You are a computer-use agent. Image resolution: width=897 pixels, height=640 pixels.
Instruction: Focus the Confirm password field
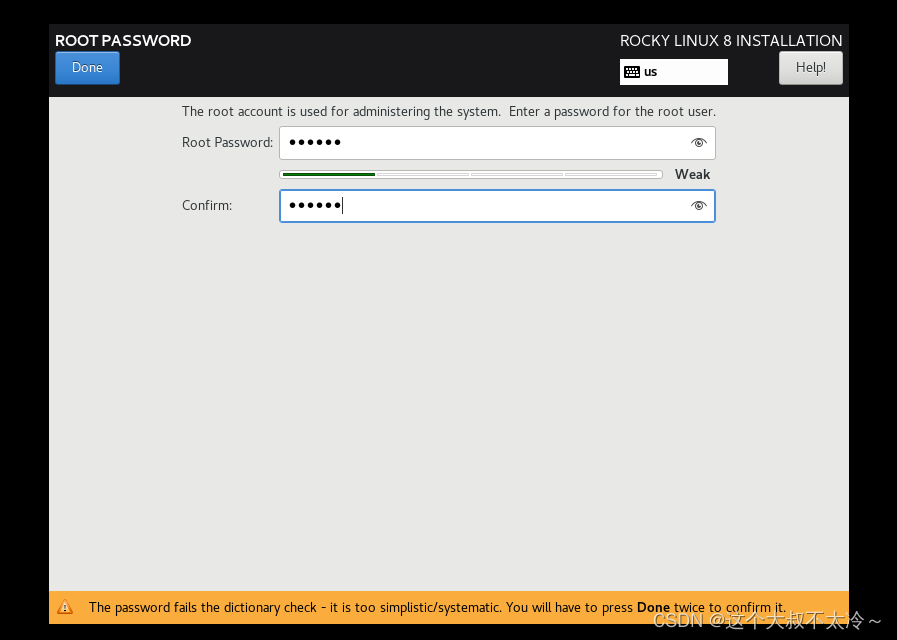tap(497, 206)
